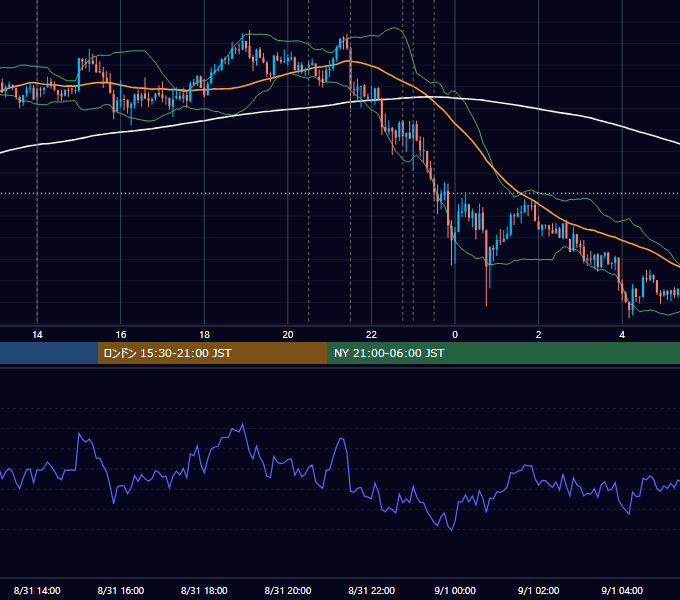Click hour label 0 on price chart axis
This screenshot has height=600, width=680.
click(455, 335)
